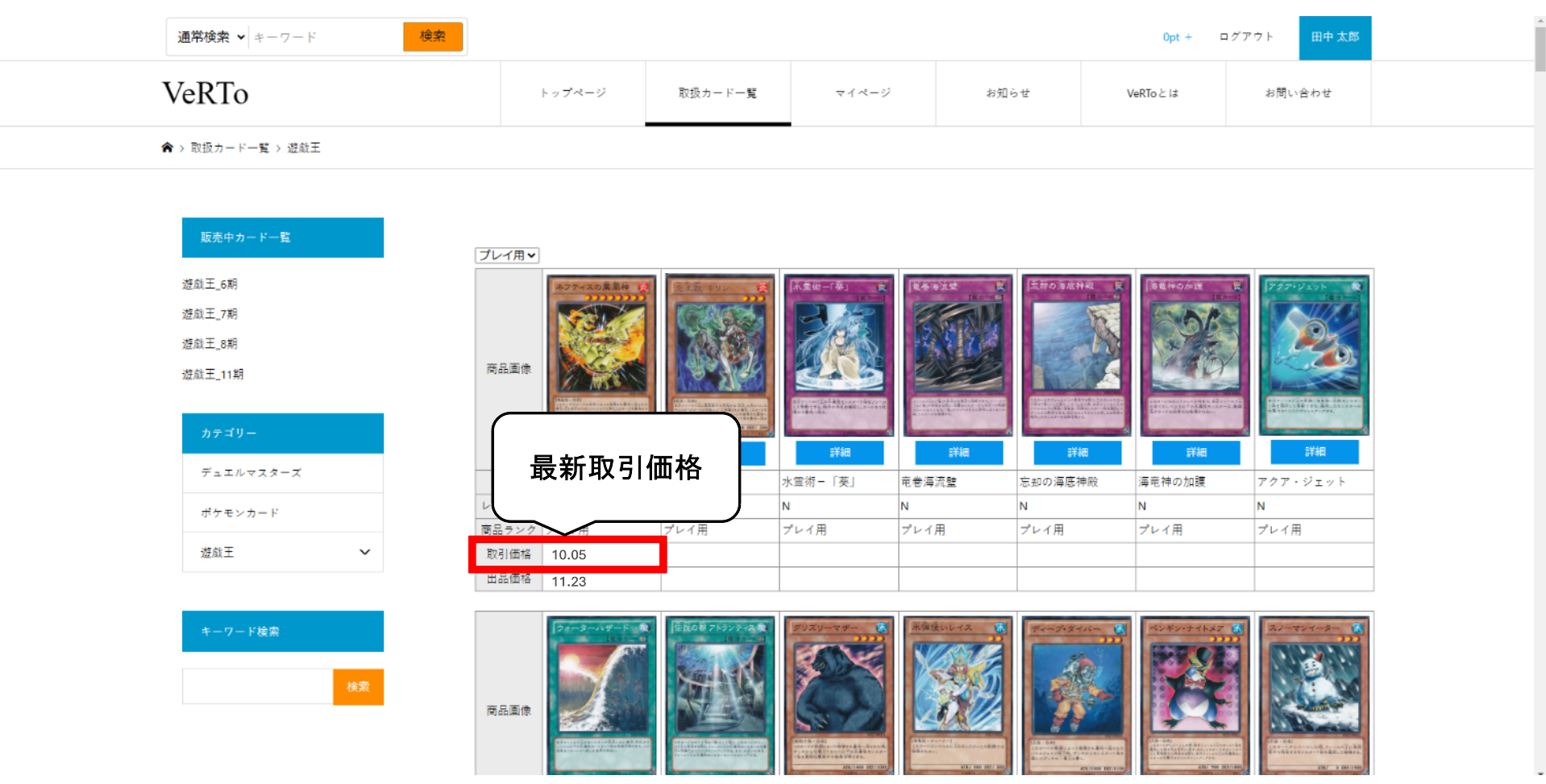The image size is (1546, 784).
Task: Focus the sidebar keyword search field
Action: coord(258,687)
